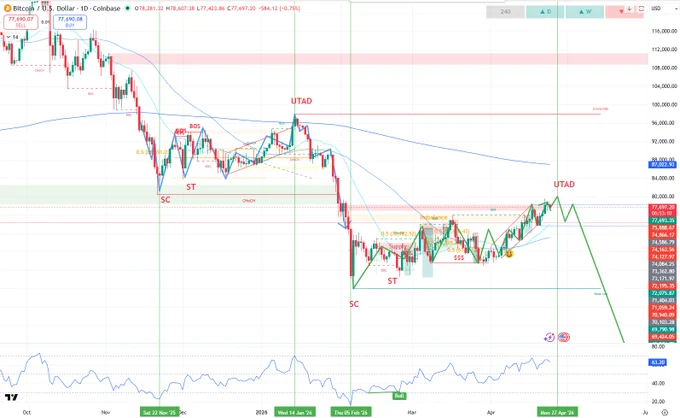680x418 pixels.
Task: Click the 75,888.67 red price label
Action: click(663, 228)
